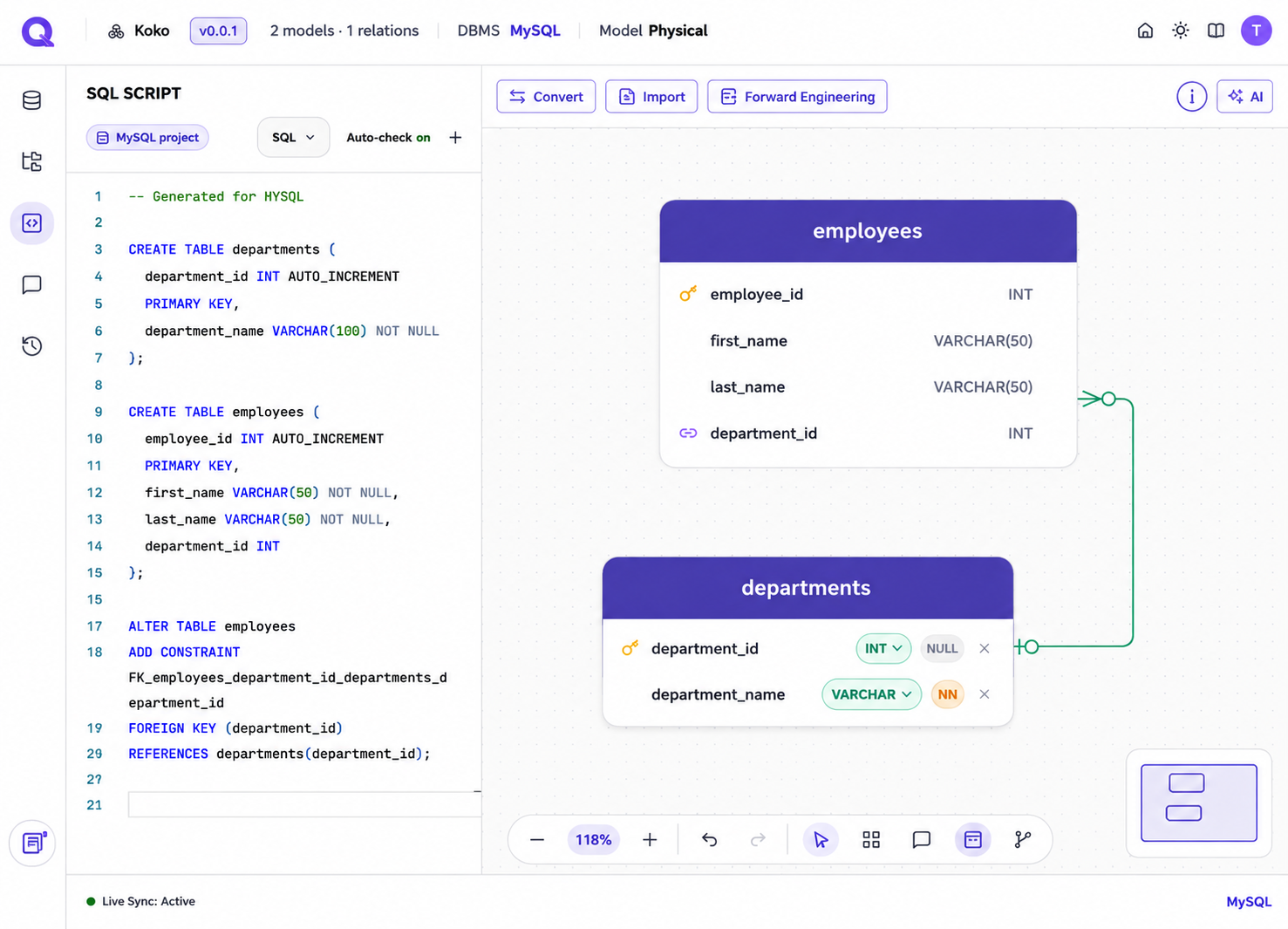Click the minimap thumbnail
Image resolution: width=1288 pixels, height=929 pixels.
(1199, 803)
